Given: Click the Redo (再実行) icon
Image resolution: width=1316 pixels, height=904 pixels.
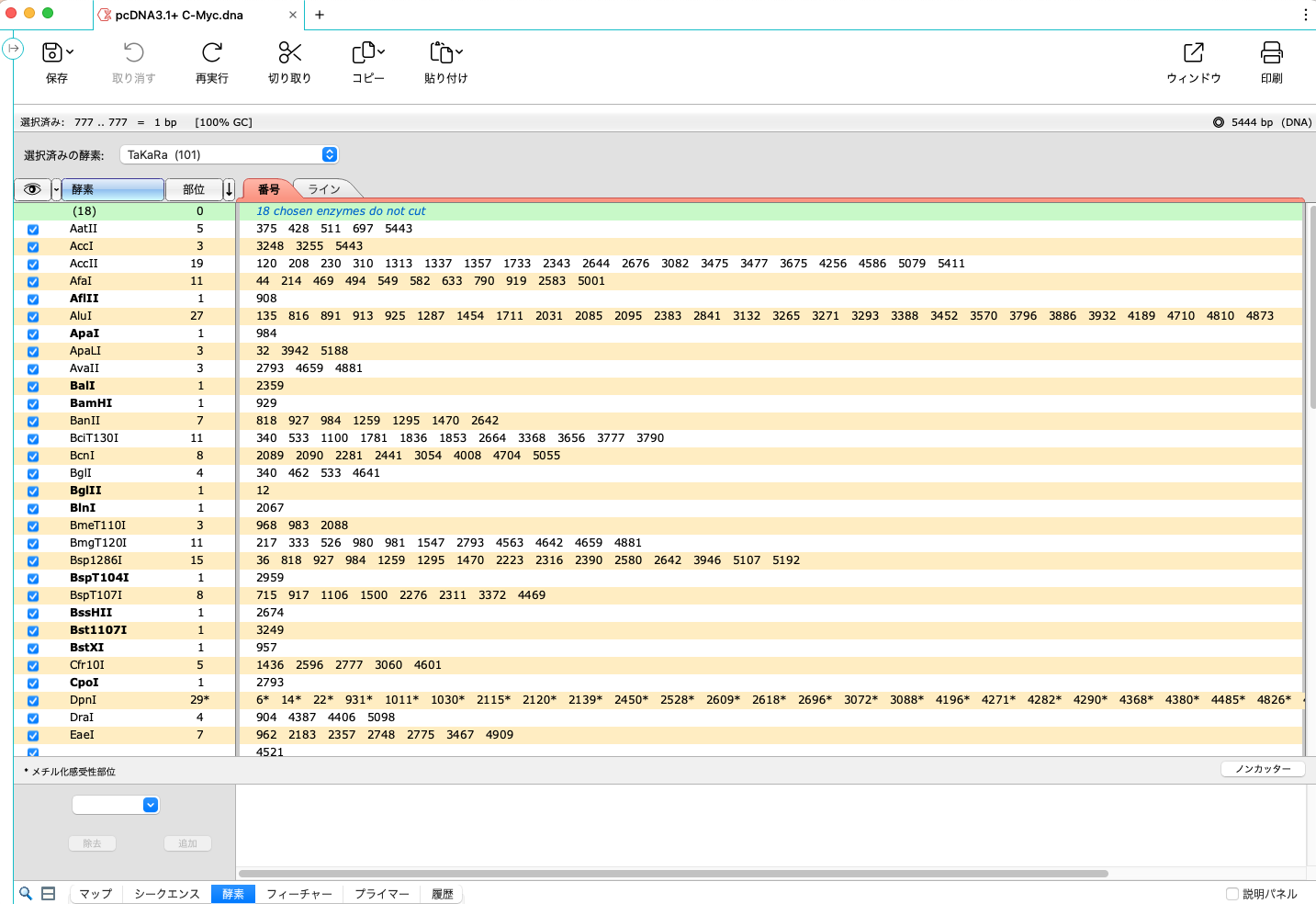Looking at the screenshot, I should [212, 53].
